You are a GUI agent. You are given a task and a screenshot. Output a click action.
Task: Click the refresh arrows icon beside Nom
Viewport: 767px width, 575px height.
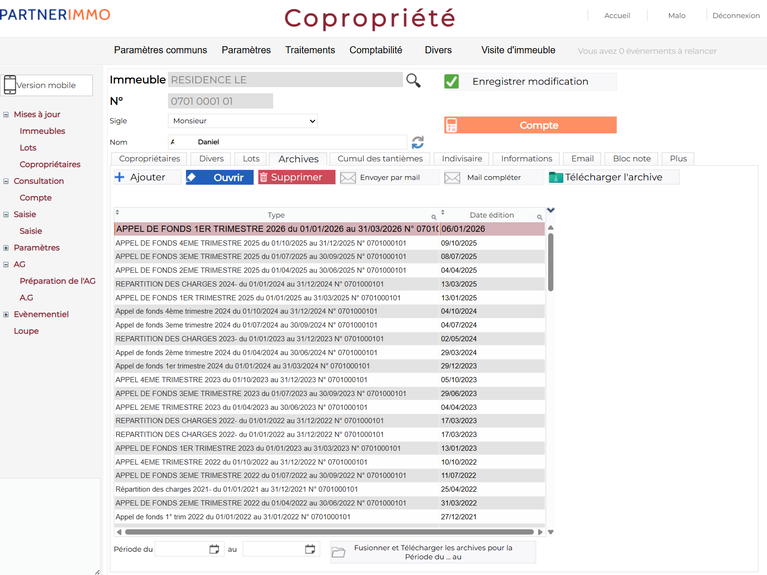(418, 142)
